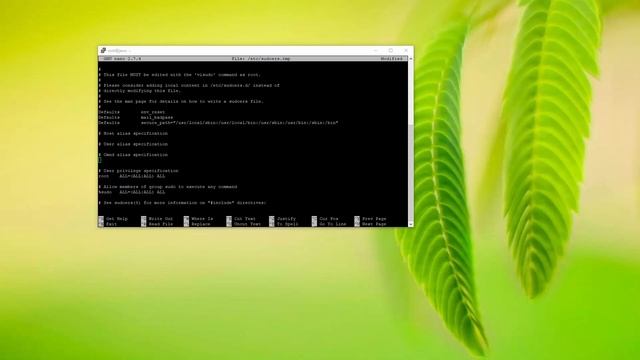
Task: Click the '# Host alias specification' comment
Action: pos(133,133)
